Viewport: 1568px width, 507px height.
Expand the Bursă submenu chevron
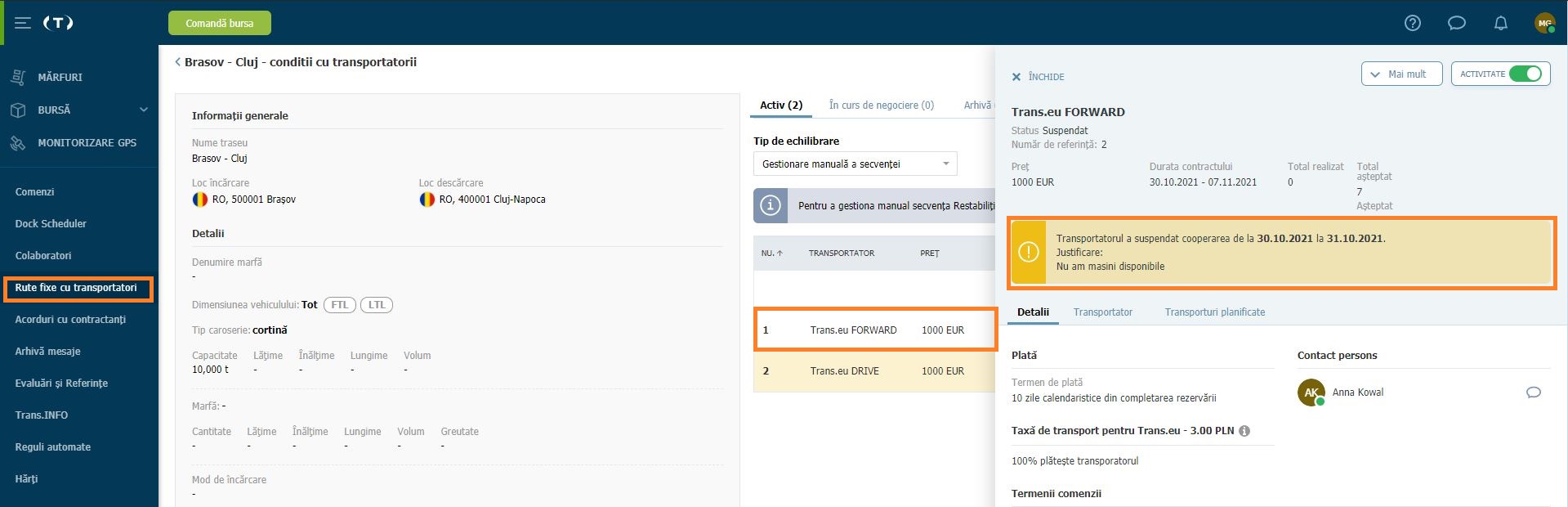point(144,110)
